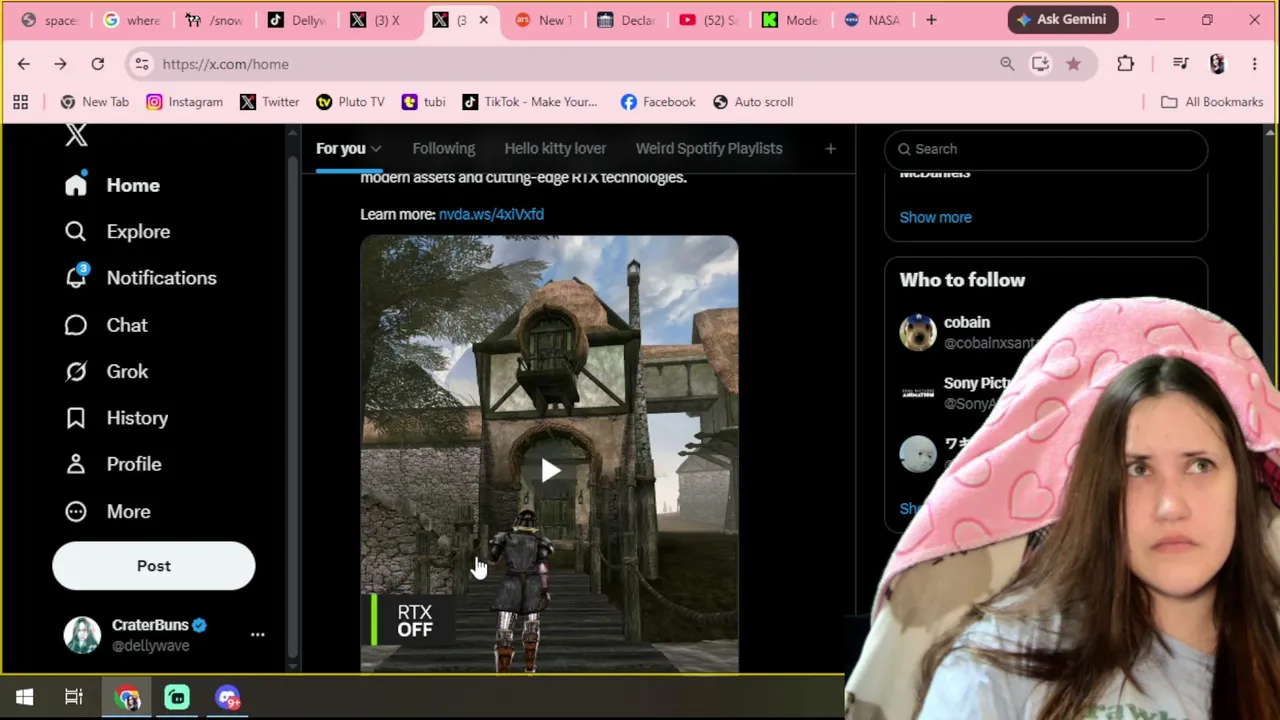Open the nvda.ws/4xlVxfd link
This screenshot has height=720, width=1280.
coord(491,214)
